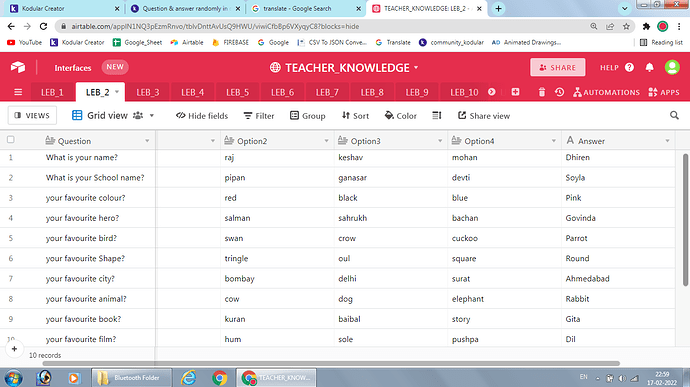Image resolution: width=690 pixels, height=387 pixels.
Task: Toggle the select-all records checkbox
Action: click(x=11, y=140)
